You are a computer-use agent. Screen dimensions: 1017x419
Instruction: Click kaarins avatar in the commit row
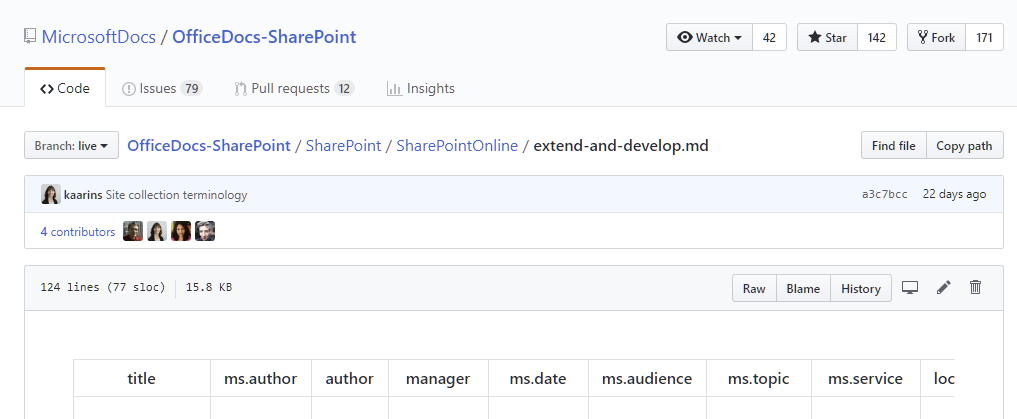pos(50,194)
